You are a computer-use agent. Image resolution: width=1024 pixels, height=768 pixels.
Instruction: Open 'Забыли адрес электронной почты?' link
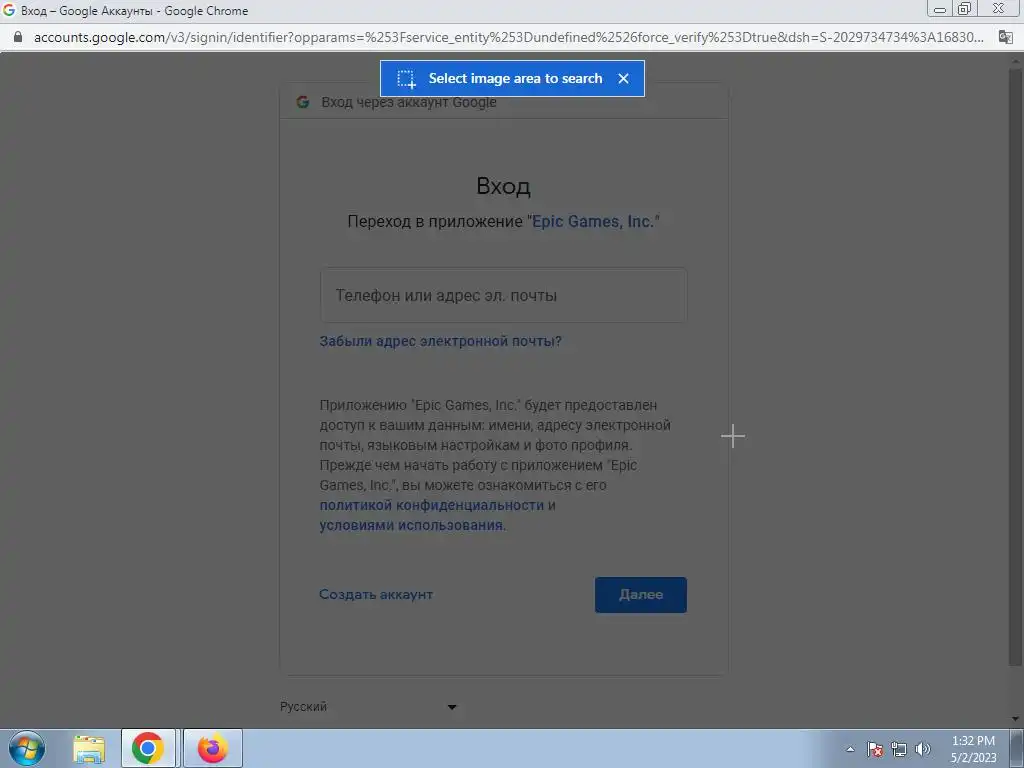click(440, 341)
